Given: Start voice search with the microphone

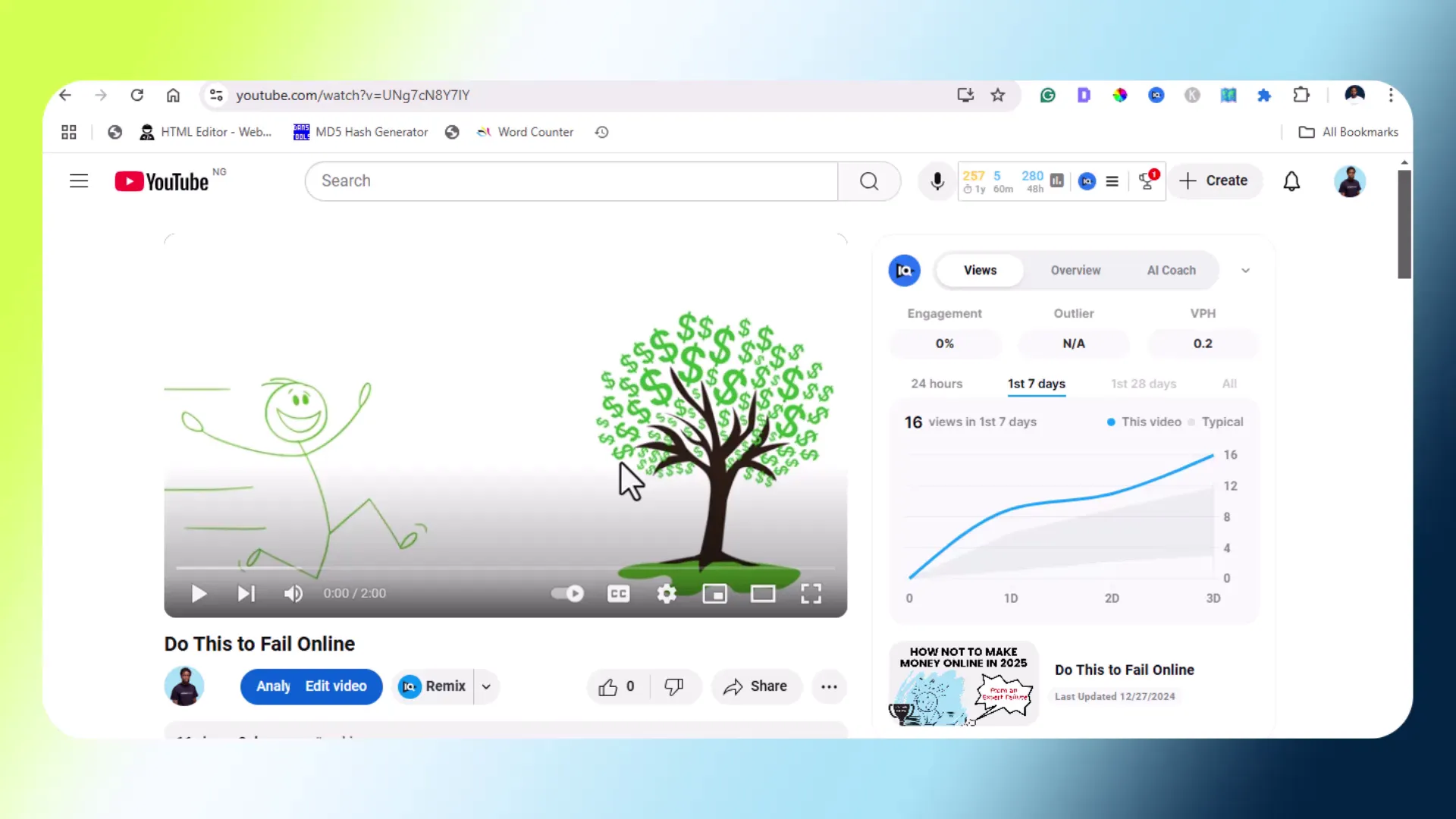Looking at the screenshot, I should 937,181.
